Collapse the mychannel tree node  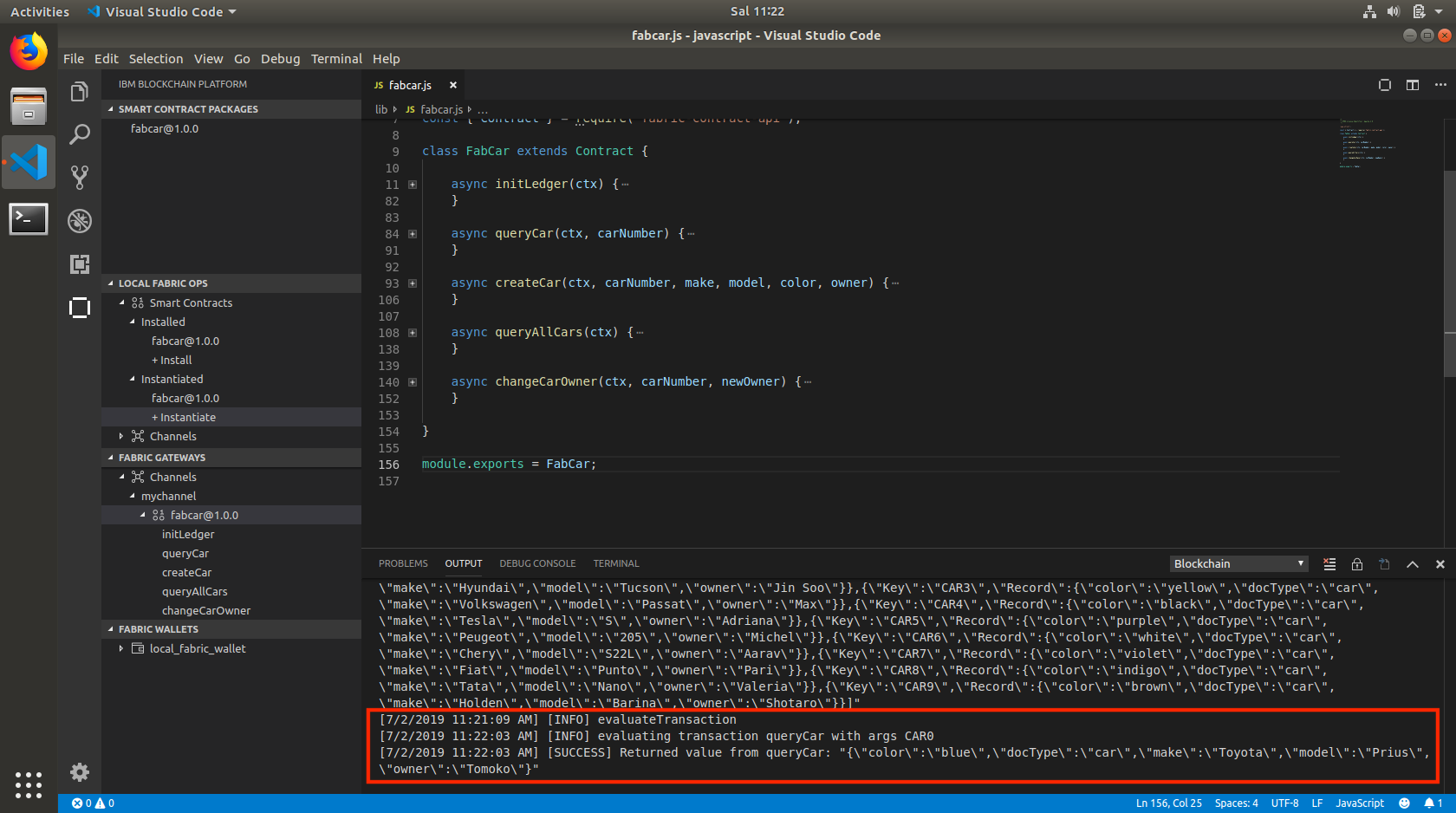133,496
